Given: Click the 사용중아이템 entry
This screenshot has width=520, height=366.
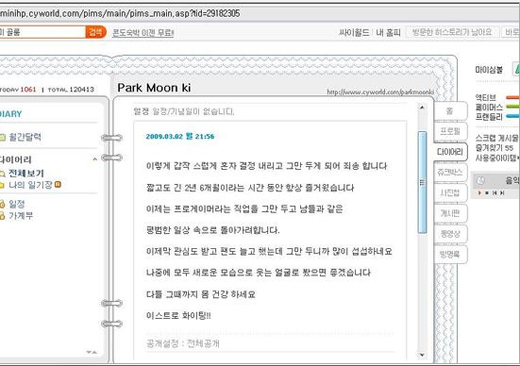Looking at the screenshot, I should (497, 157).
